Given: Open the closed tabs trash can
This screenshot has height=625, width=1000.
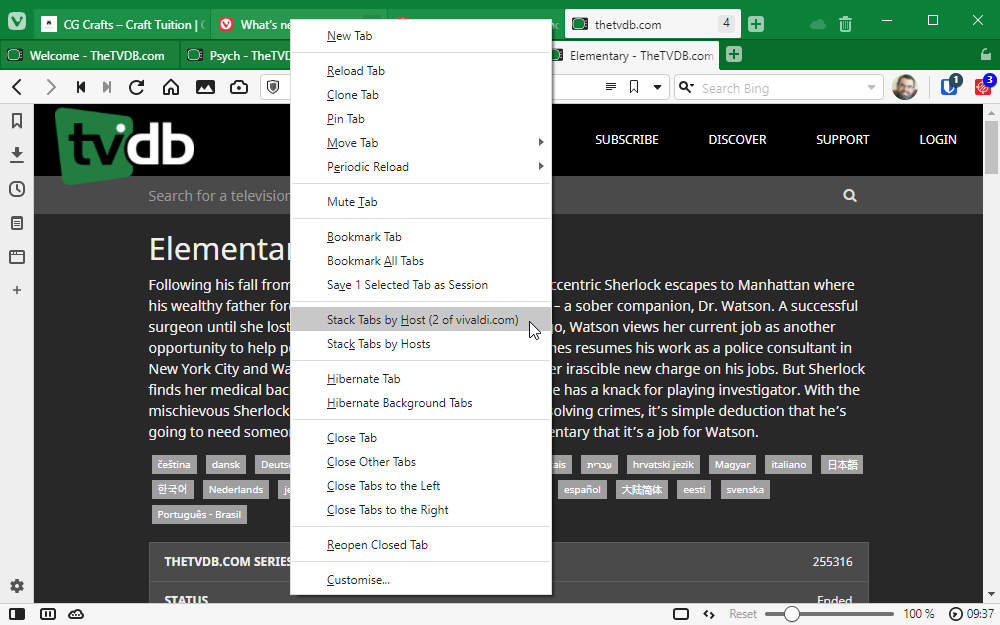Looking at the screenshot, I should pos(845,24).
